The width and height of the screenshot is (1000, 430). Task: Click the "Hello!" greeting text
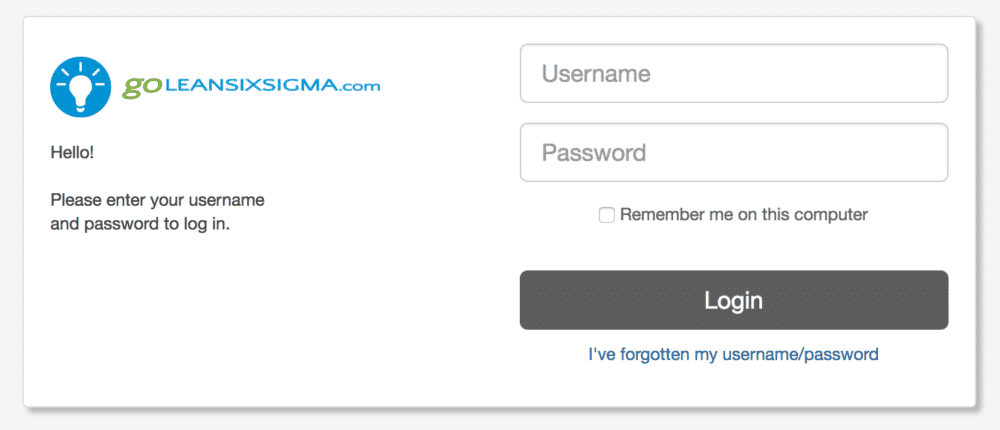pyautogui.click(x=72, y=153)
